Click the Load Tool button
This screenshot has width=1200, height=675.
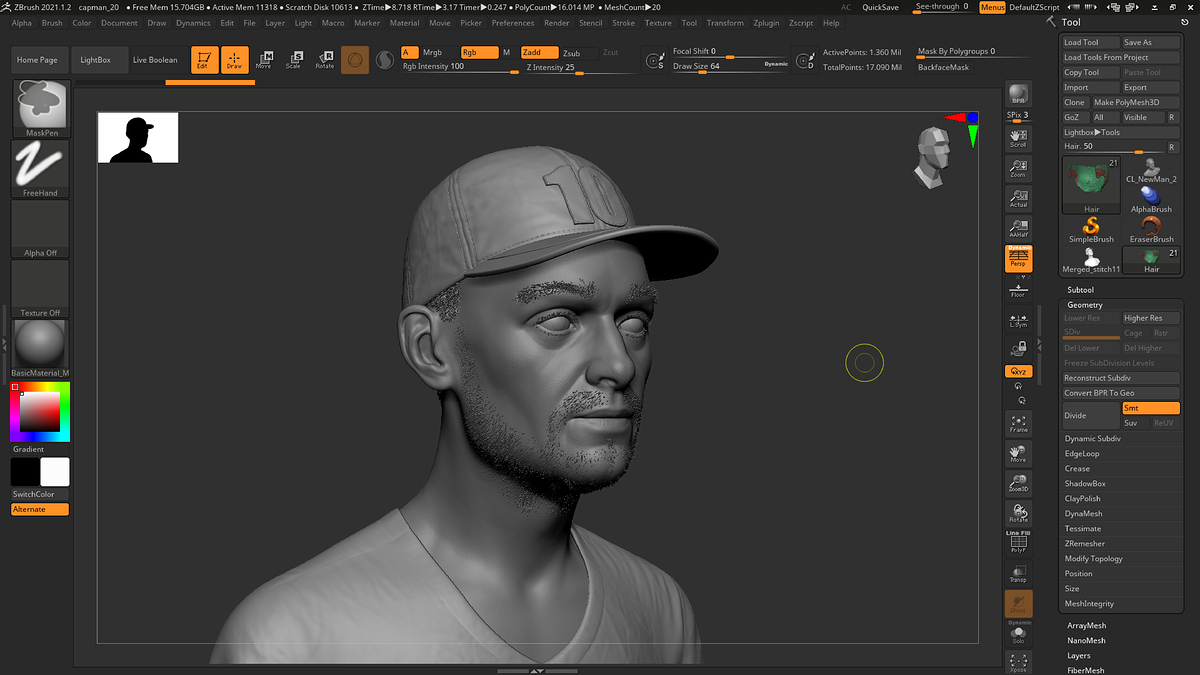click(x=1091, y=43)
